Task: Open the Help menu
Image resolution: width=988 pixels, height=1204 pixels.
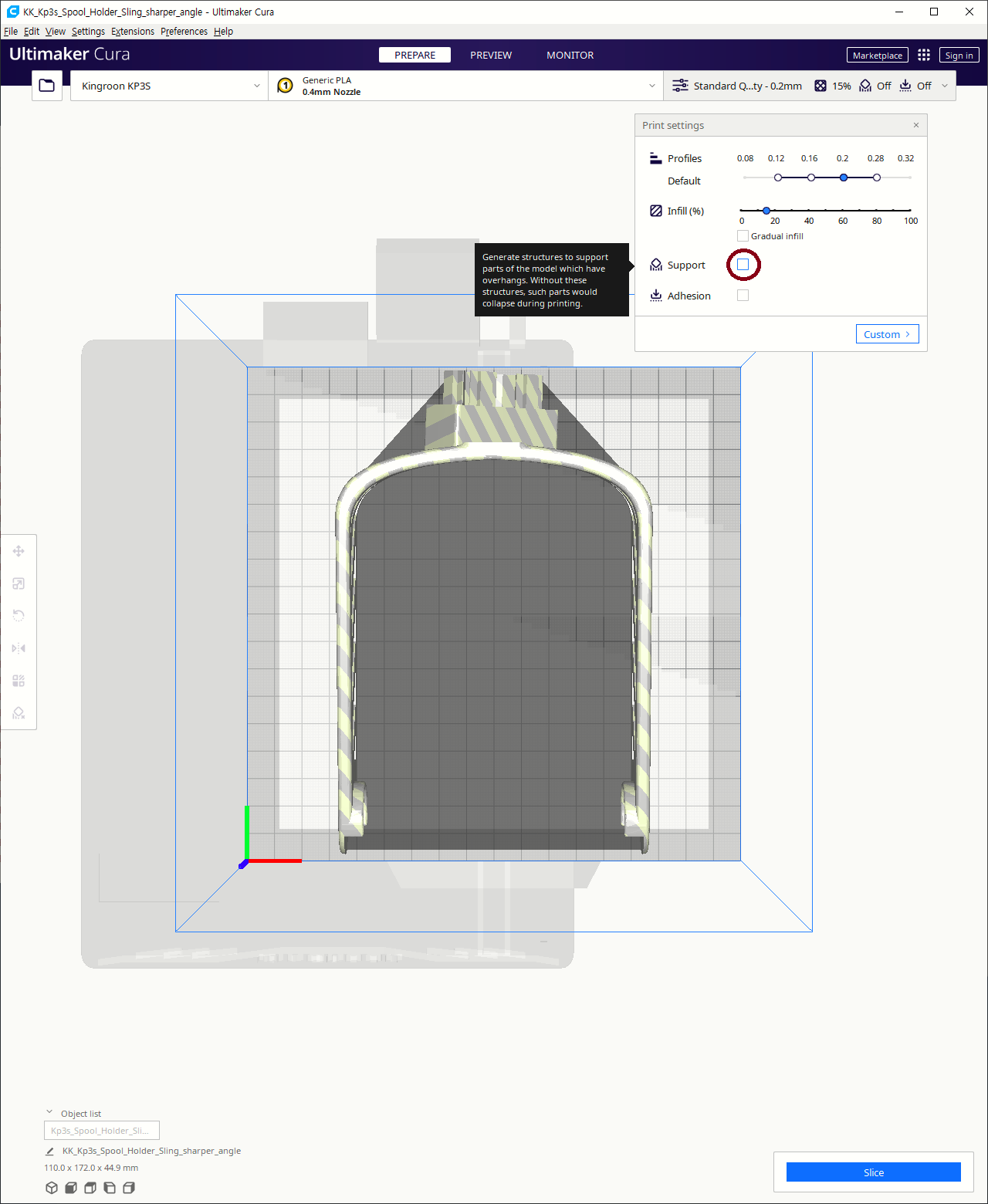Action: pos(223,32)
